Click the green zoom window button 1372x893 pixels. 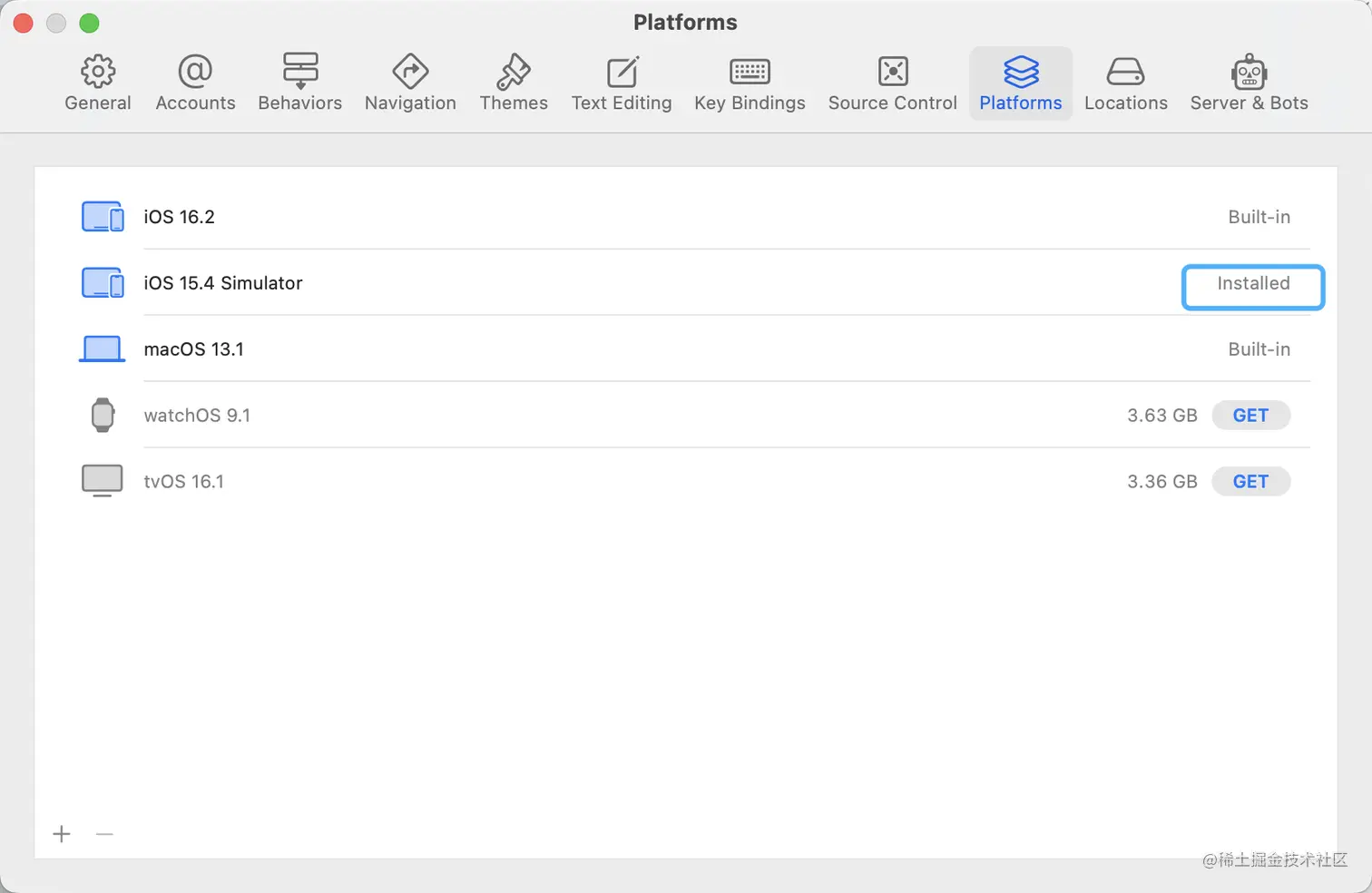[89, 24]
